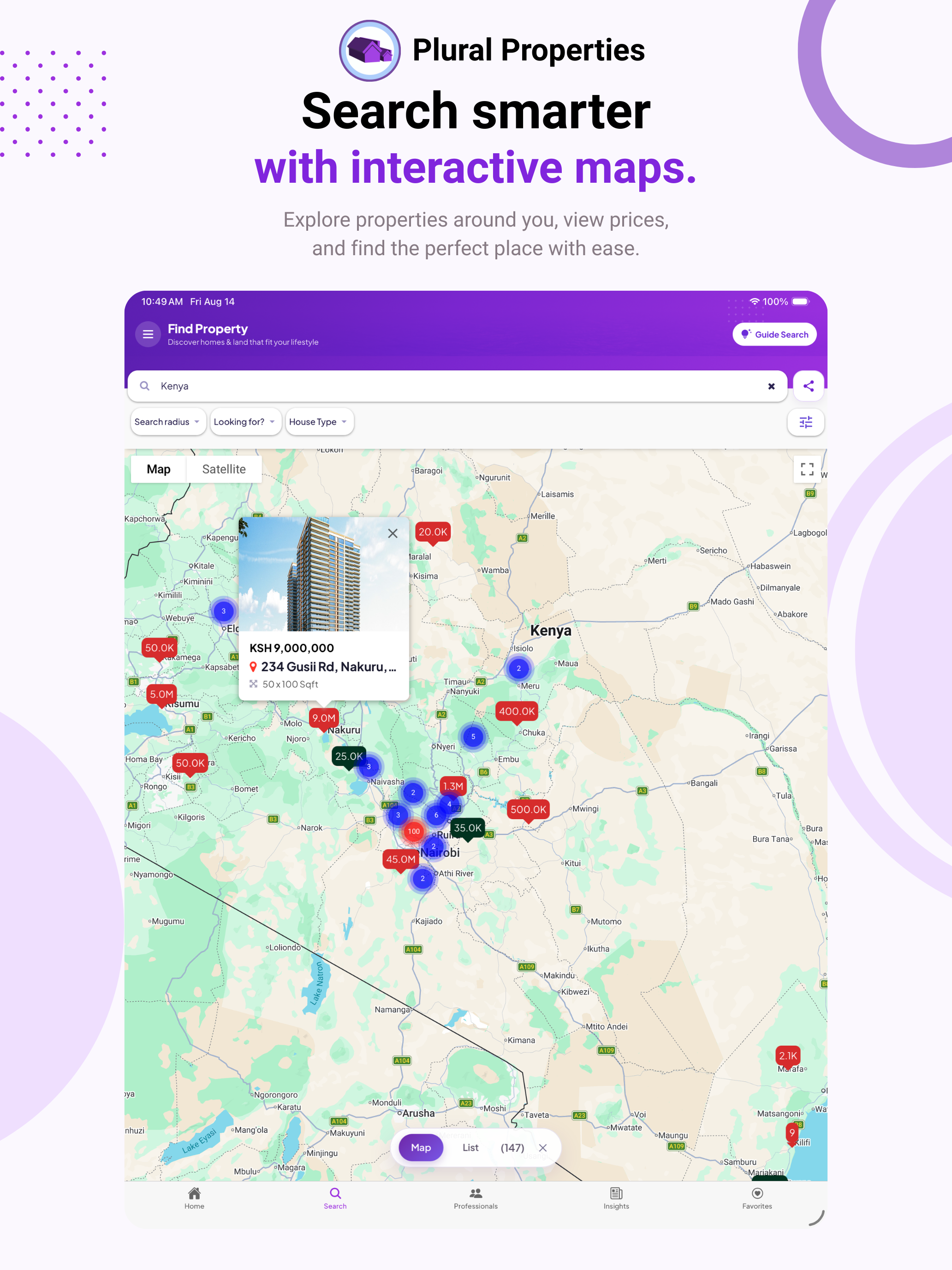This screenshot has height=1270, width=952.
Task: Open the 2 cluster near Athi River
Action: (423, 879)
